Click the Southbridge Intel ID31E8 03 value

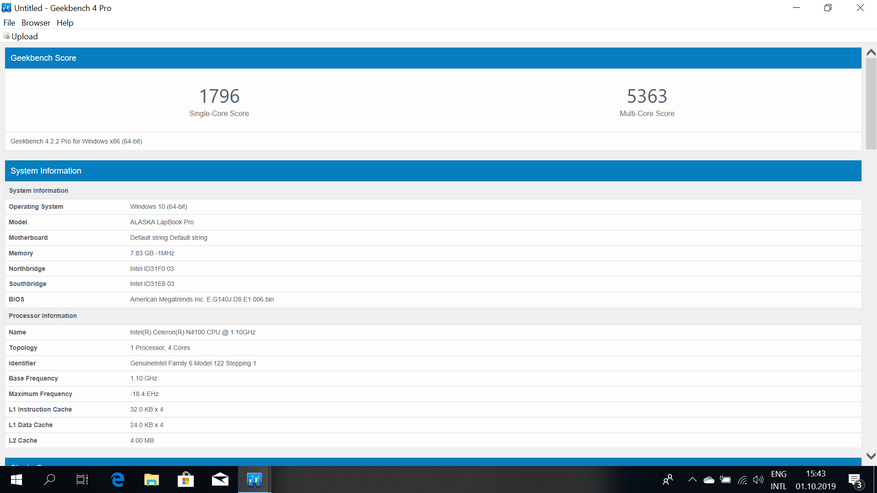tap(152, 284)
